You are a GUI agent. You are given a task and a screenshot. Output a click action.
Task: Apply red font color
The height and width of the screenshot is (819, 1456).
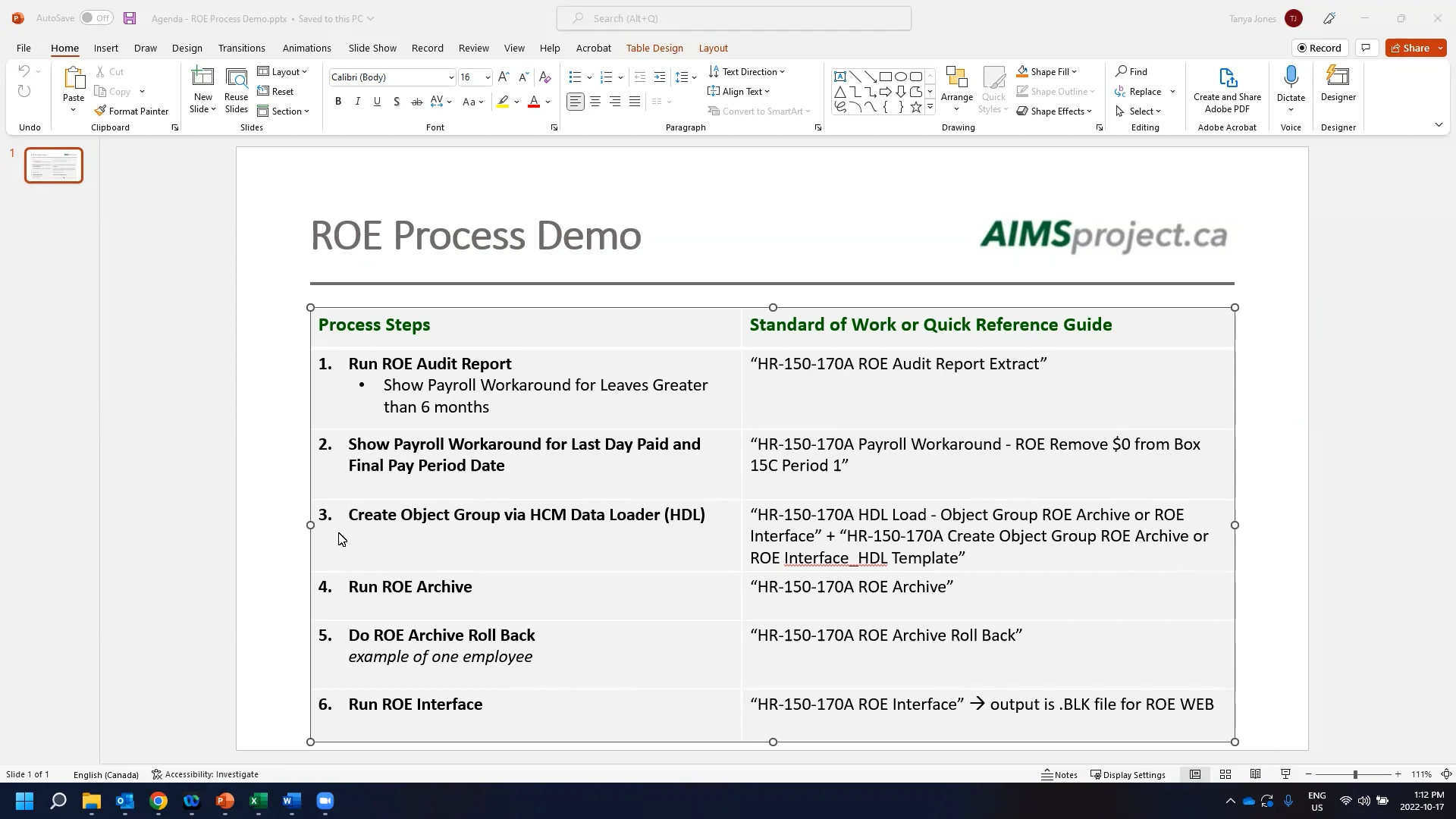pos(534,102)
